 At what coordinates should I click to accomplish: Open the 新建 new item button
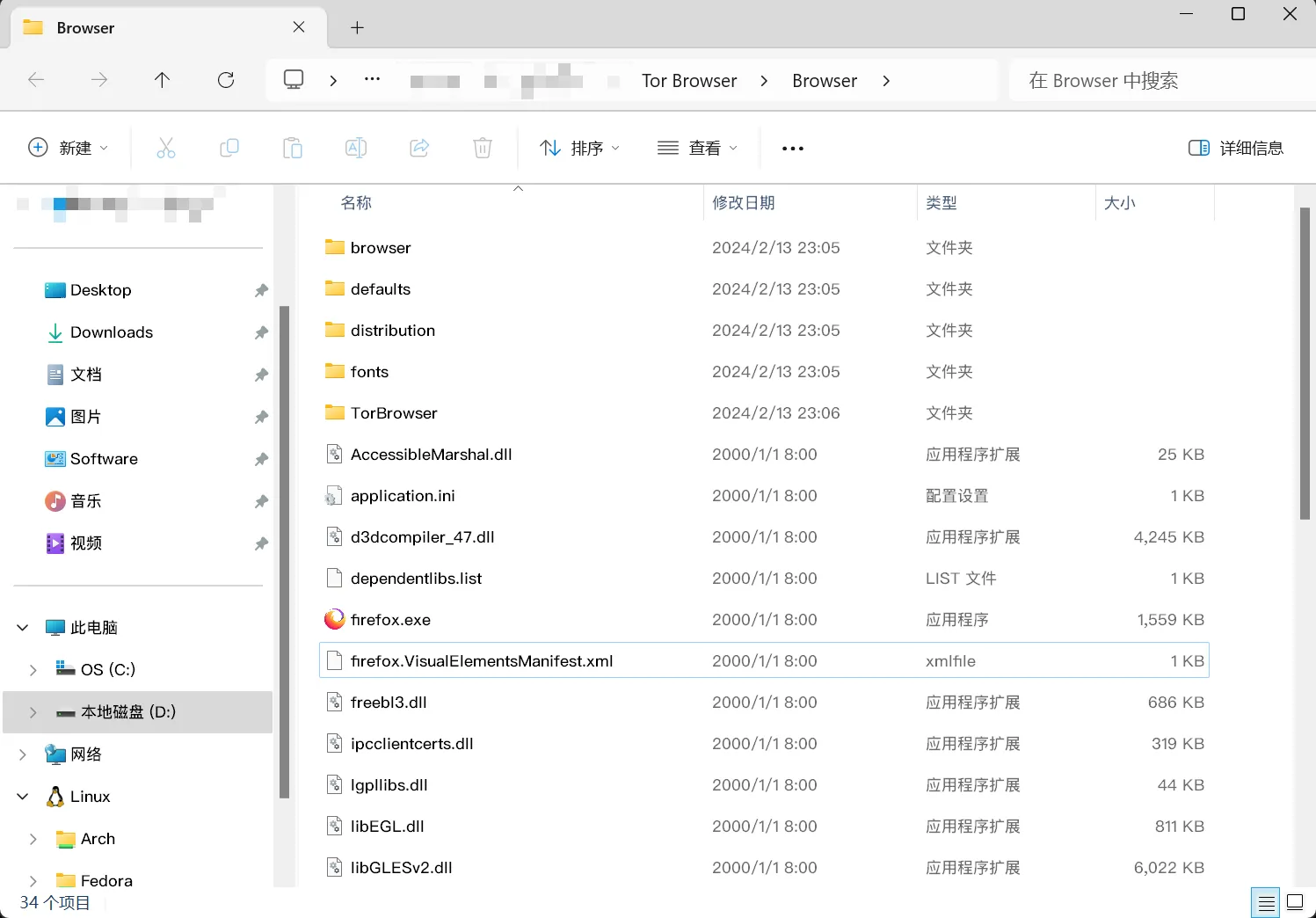tap(69, 148)
